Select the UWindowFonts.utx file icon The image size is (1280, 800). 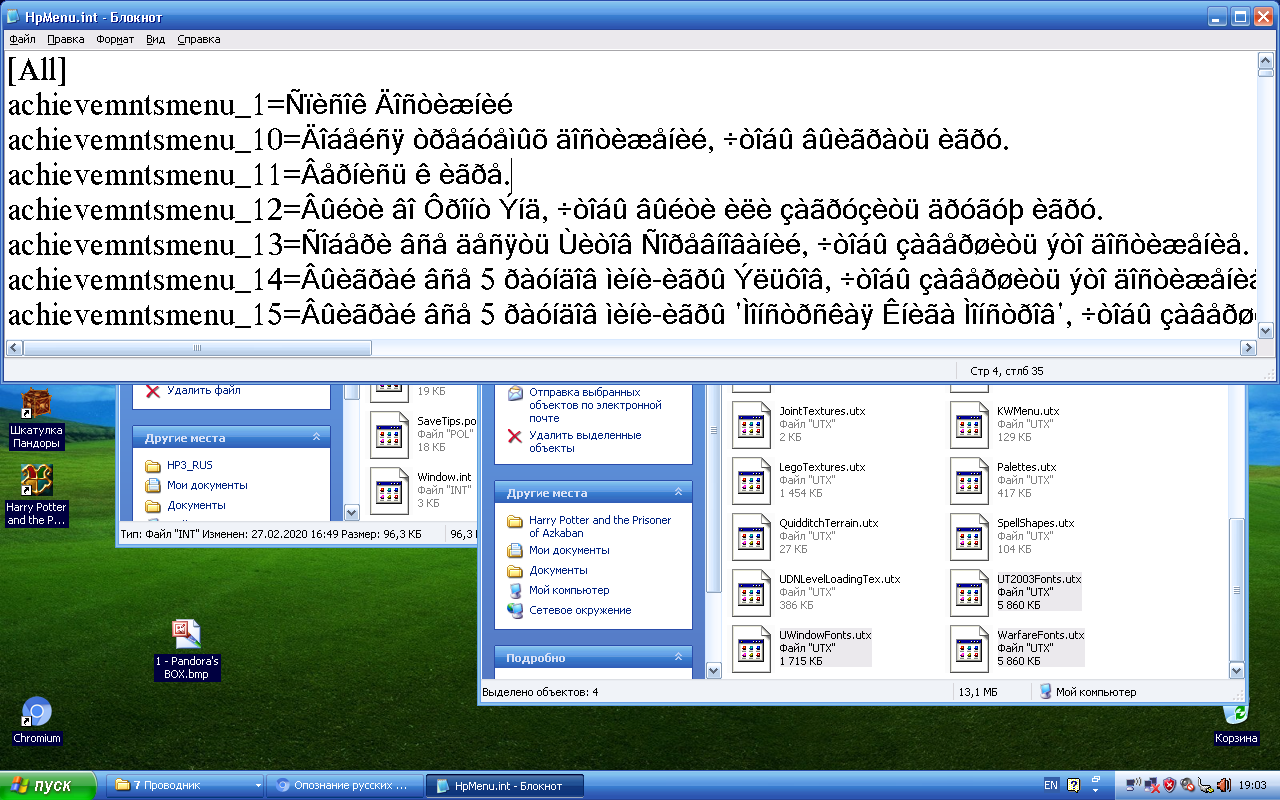(x=751, y=648)
